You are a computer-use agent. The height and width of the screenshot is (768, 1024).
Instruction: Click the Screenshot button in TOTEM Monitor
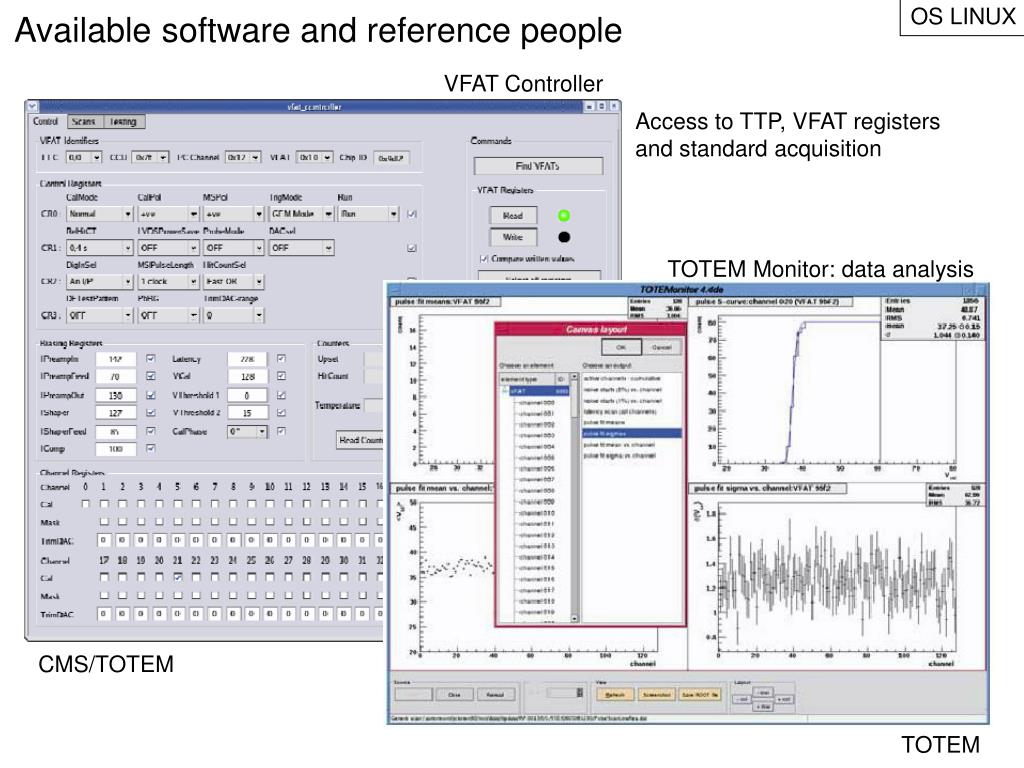tap(656, 695)
